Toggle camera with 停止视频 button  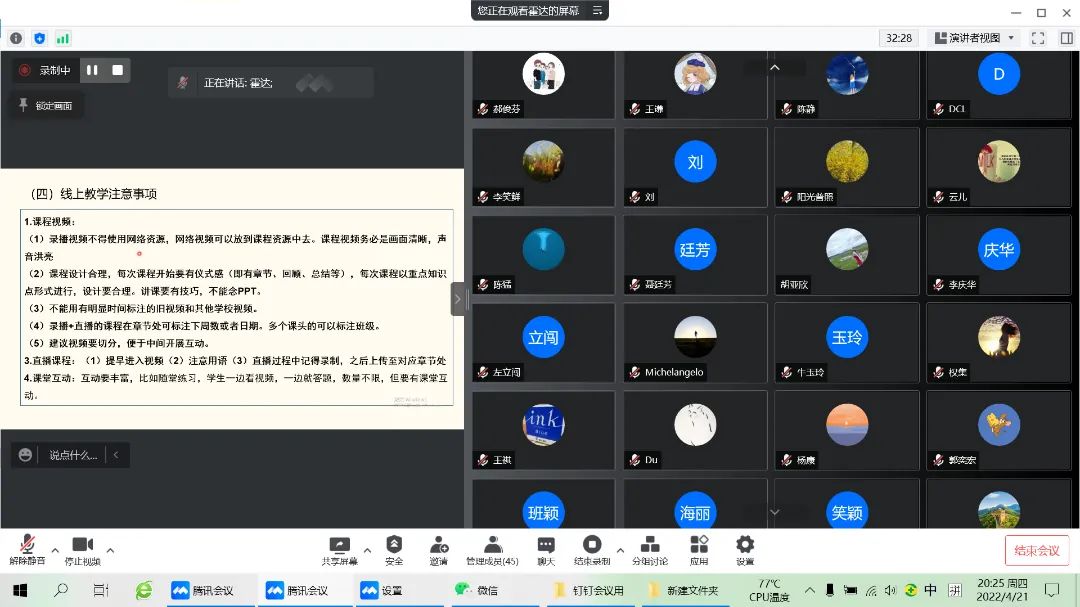(x=82, y=549)
